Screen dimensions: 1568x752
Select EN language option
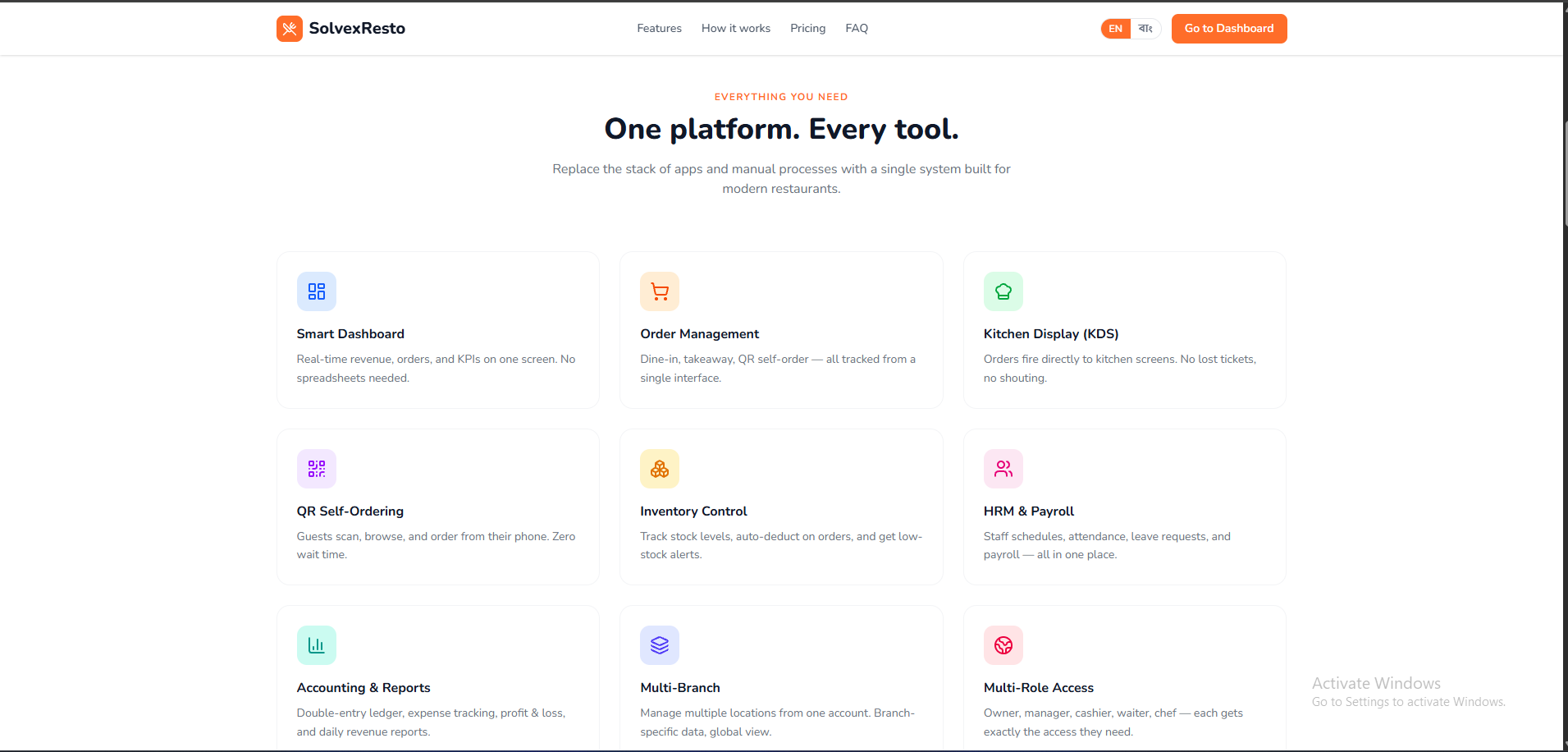[1116, 29]
